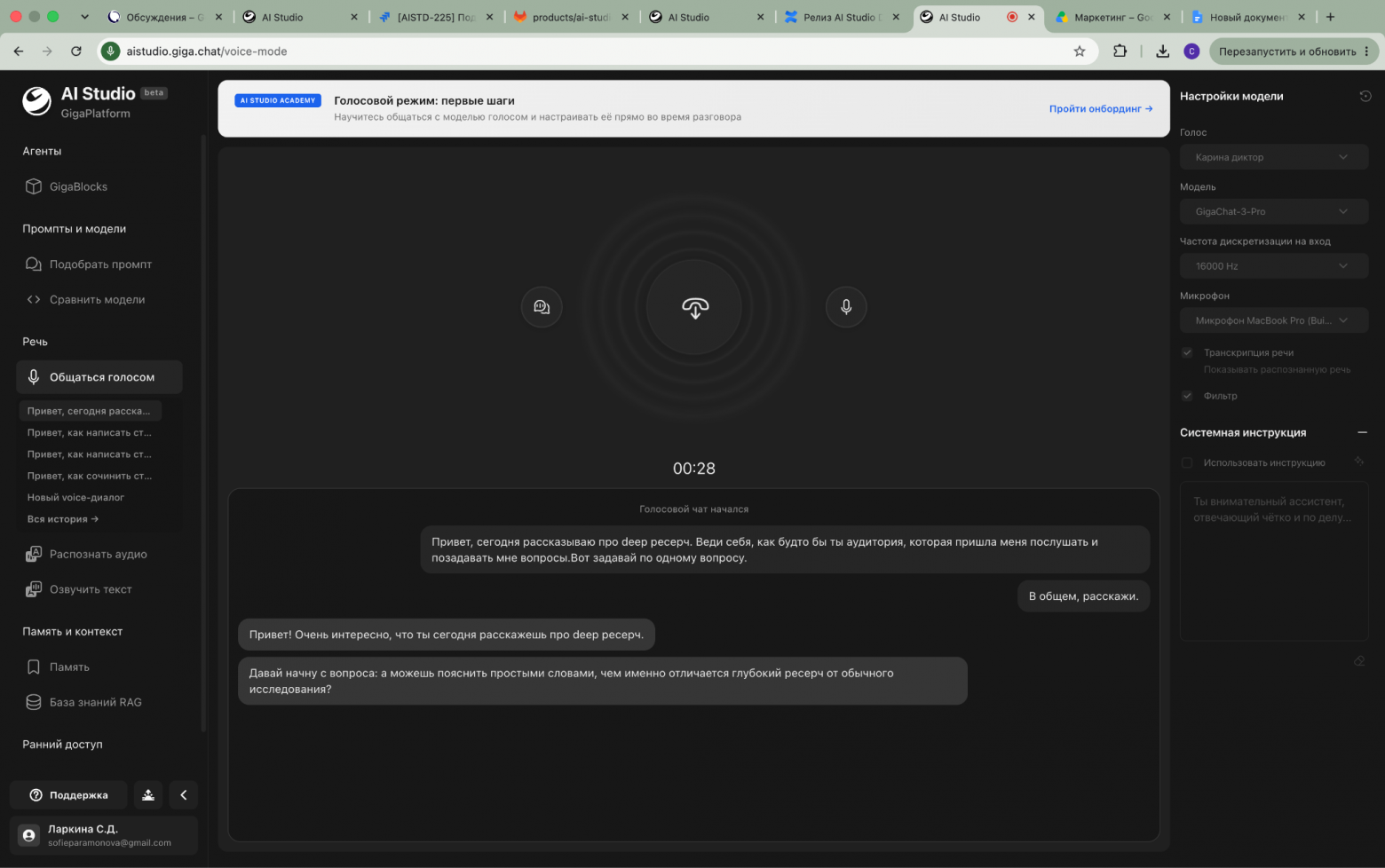Open Озвучить текст tool
The height and width of the screenshot is (868, 1385).
[79, 589]
